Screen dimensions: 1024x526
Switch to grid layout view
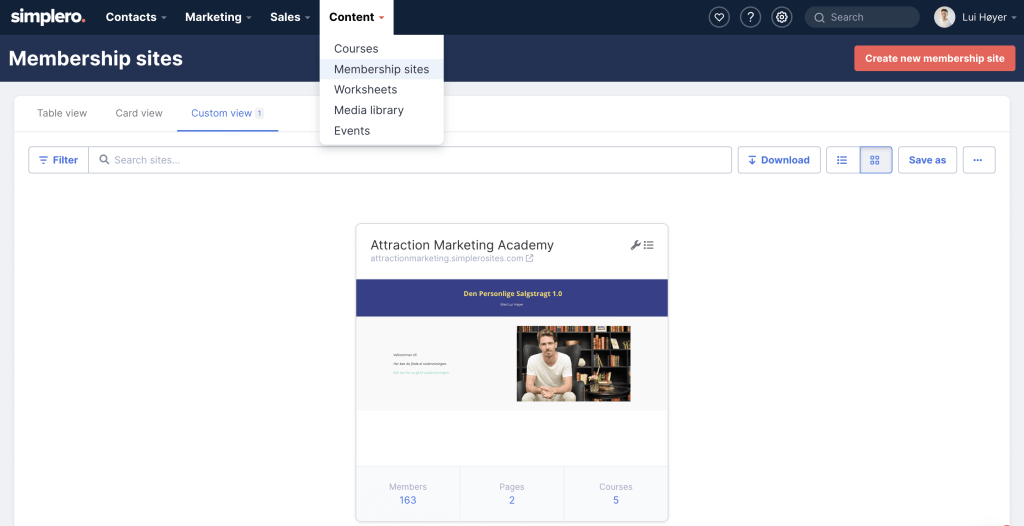point(876,160)
